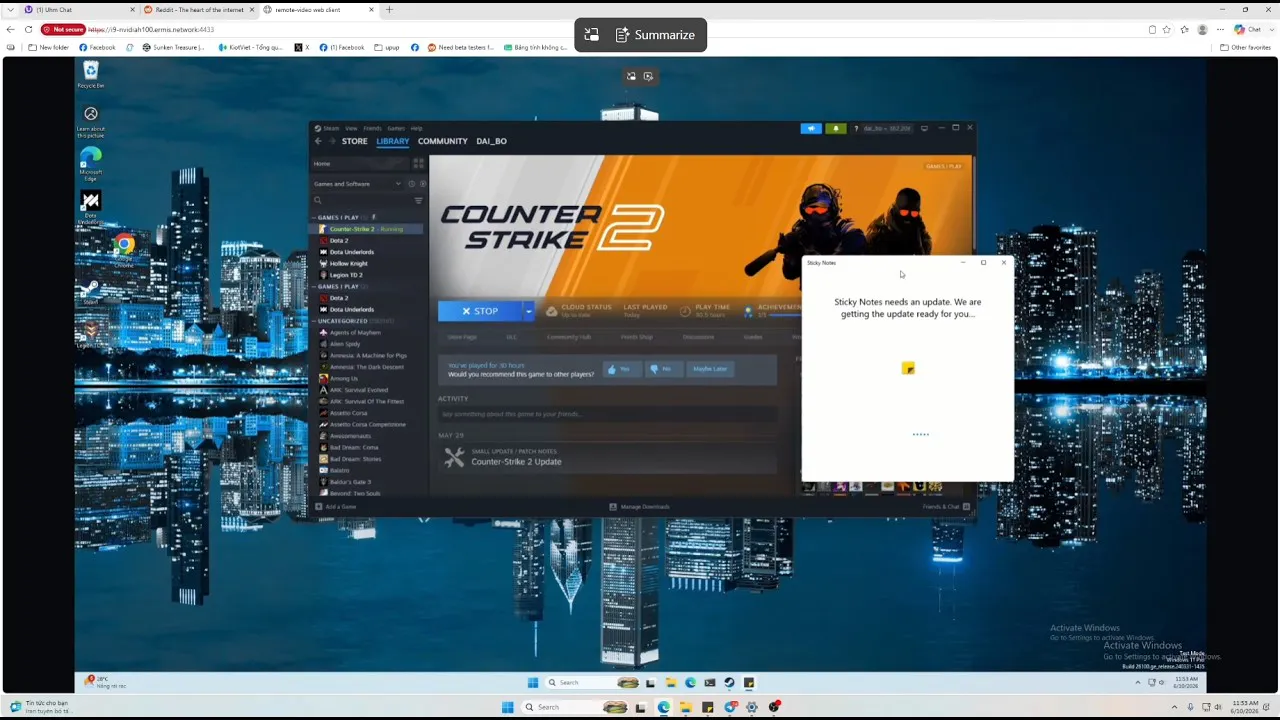This screenshot has width=1280, height=720.
Task: Open the Recycle Bin desktop icon
Action: coord(91,74)
